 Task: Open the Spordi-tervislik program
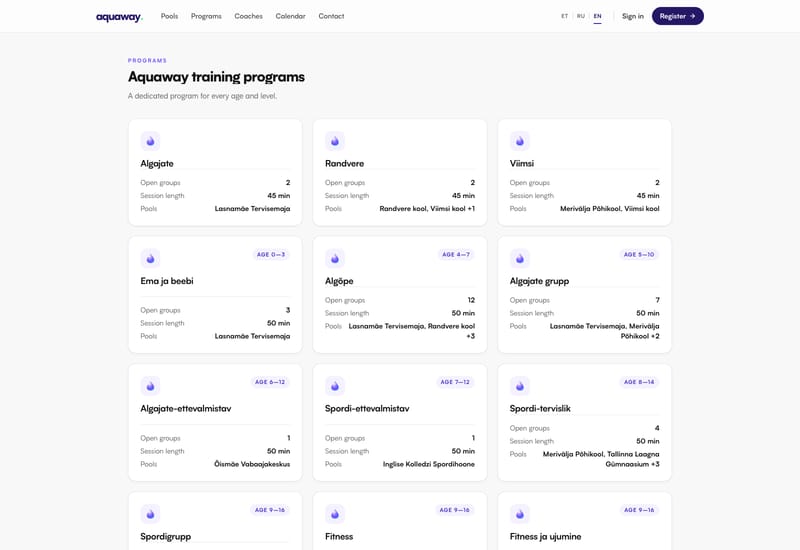540,409
